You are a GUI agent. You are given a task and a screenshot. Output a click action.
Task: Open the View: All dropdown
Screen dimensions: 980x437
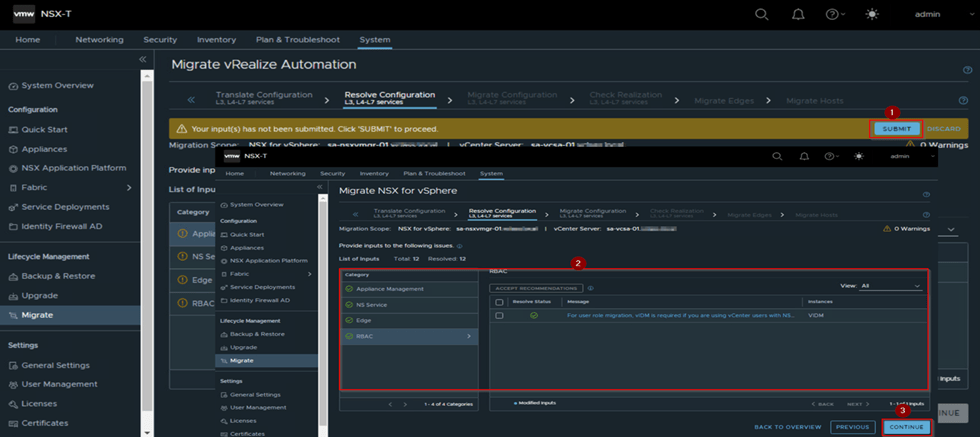click(889, 286)
